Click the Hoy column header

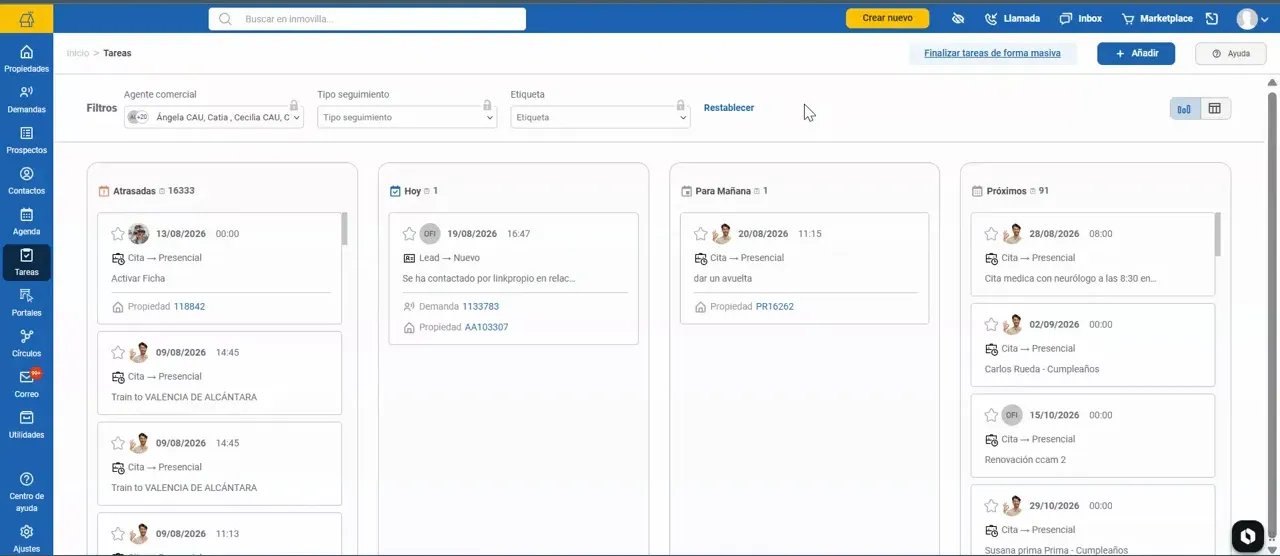(414, 191)
